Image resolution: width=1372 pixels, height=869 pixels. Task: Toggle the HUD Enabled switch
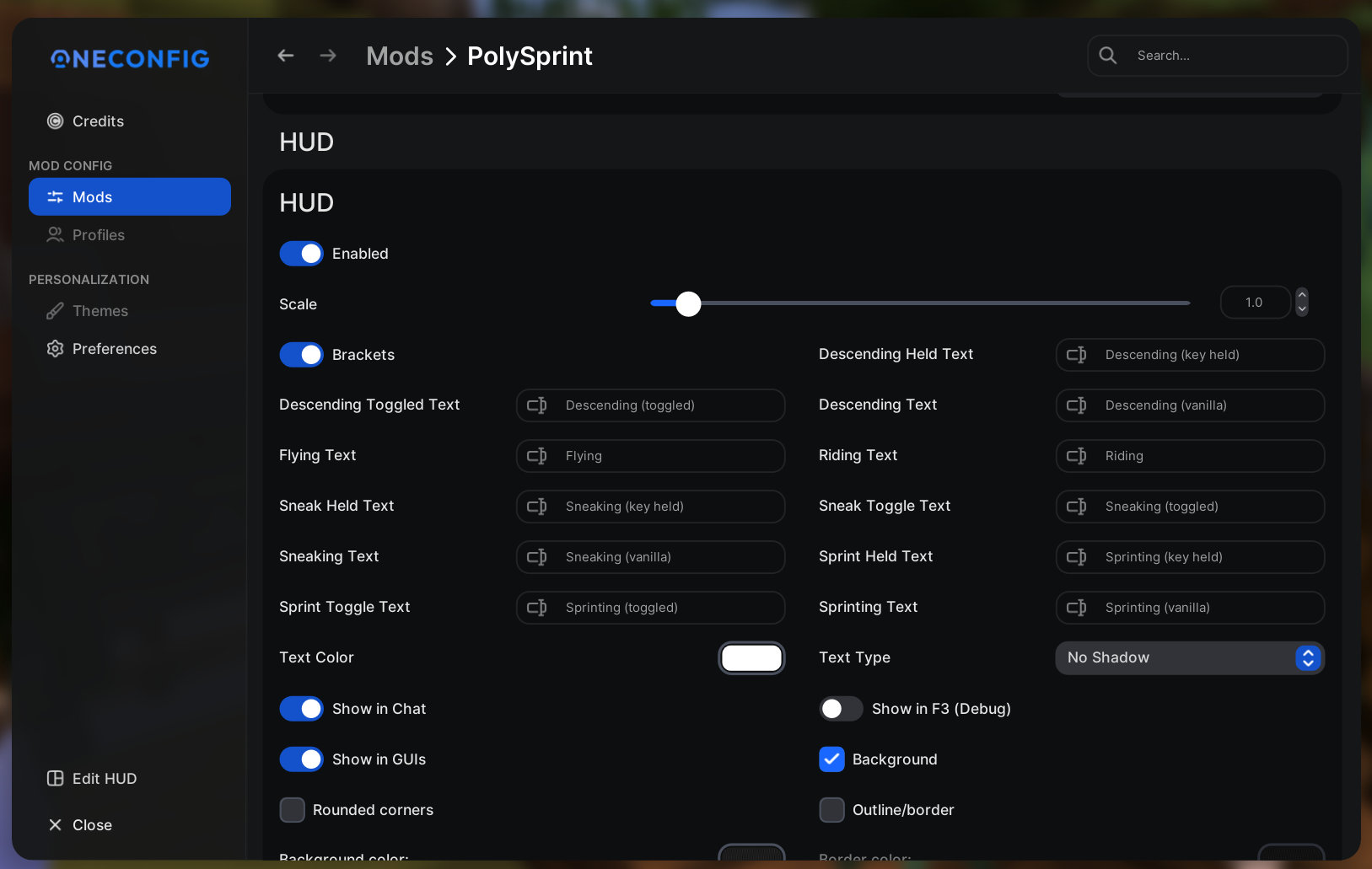(301, 254)
